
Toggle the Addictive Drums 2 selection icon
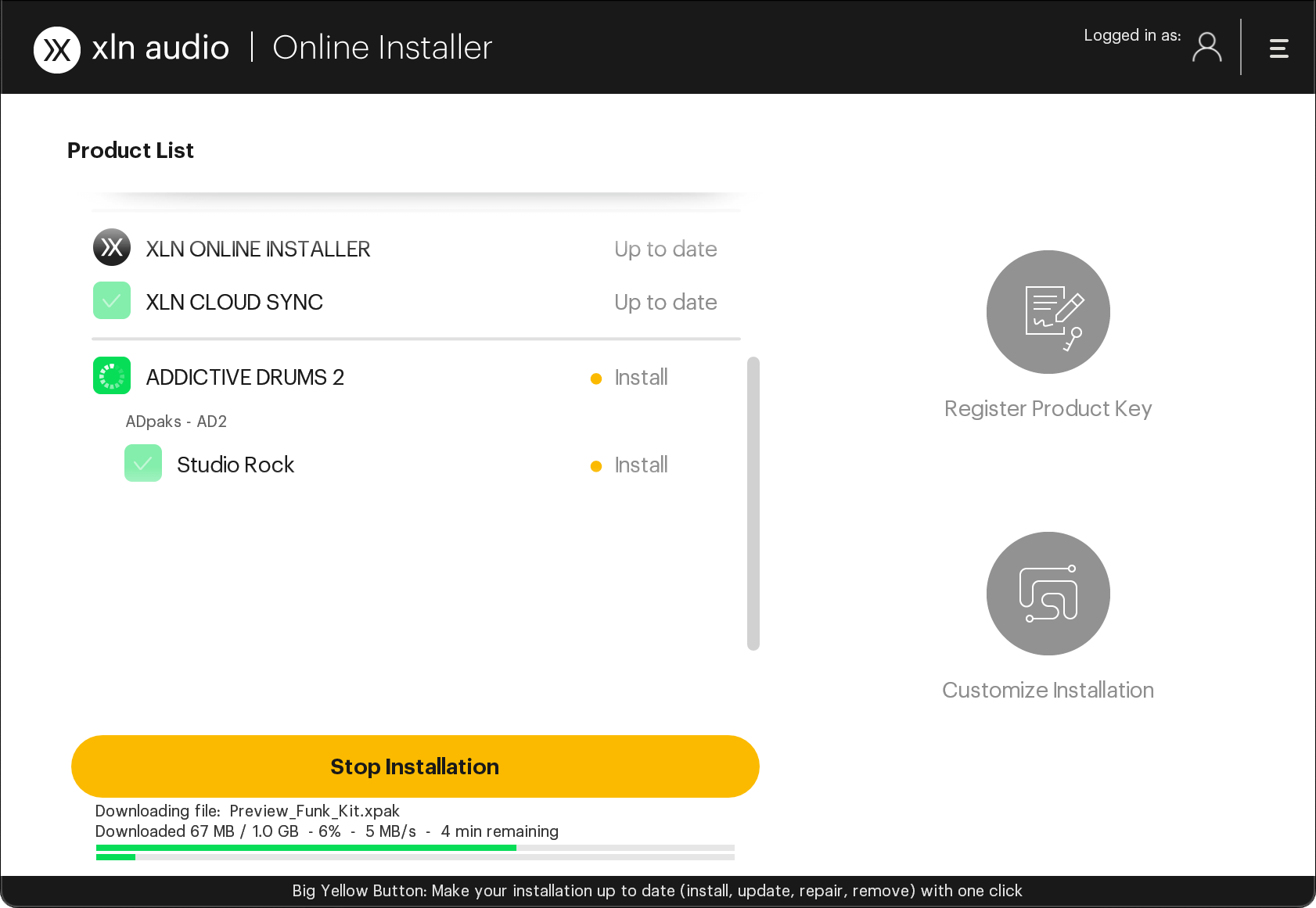click(x=111, y=376)
